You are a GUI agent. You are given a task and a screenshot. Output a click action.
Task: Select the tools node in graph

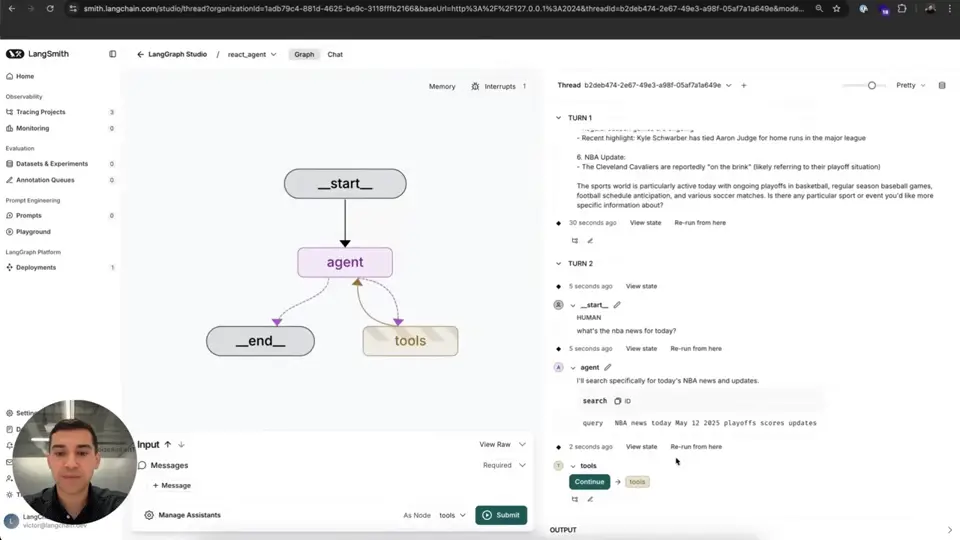[x=410, y=341]
